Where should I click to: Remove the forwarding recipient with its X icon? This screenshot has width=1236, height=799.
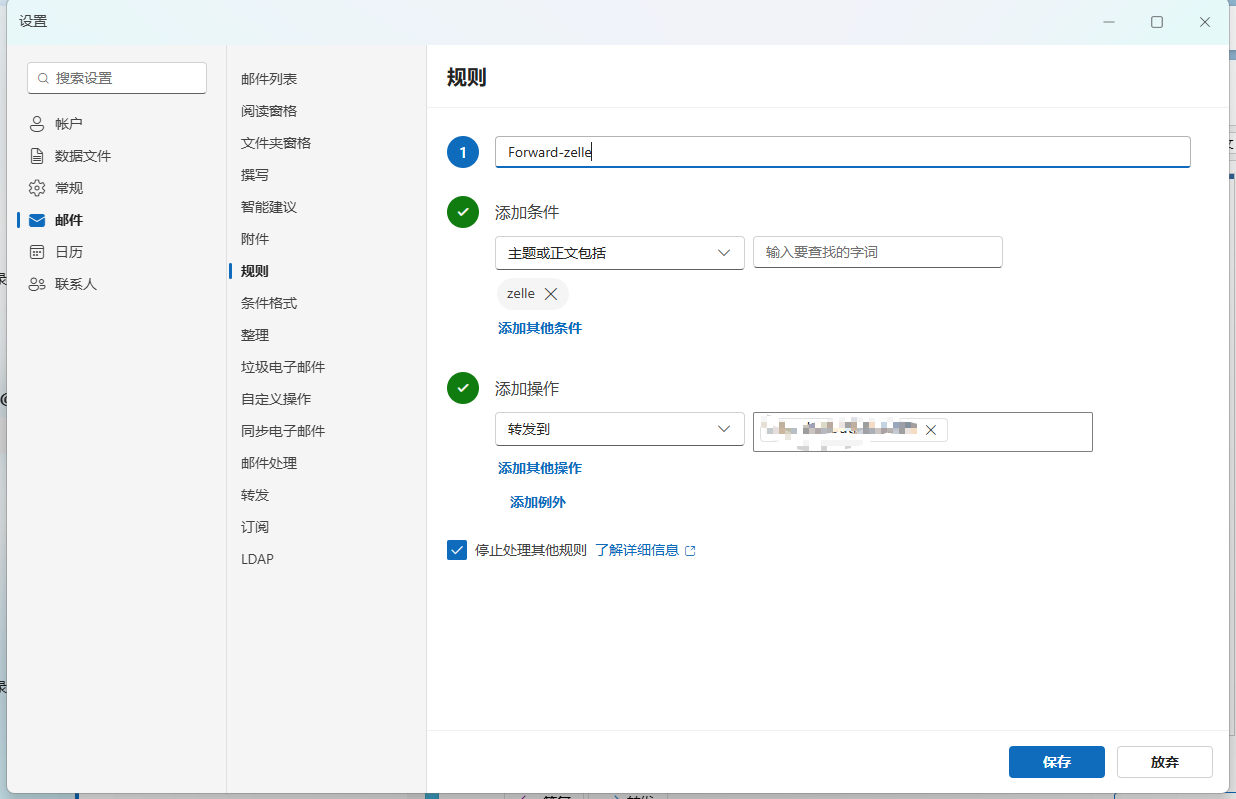coord(930,430)
